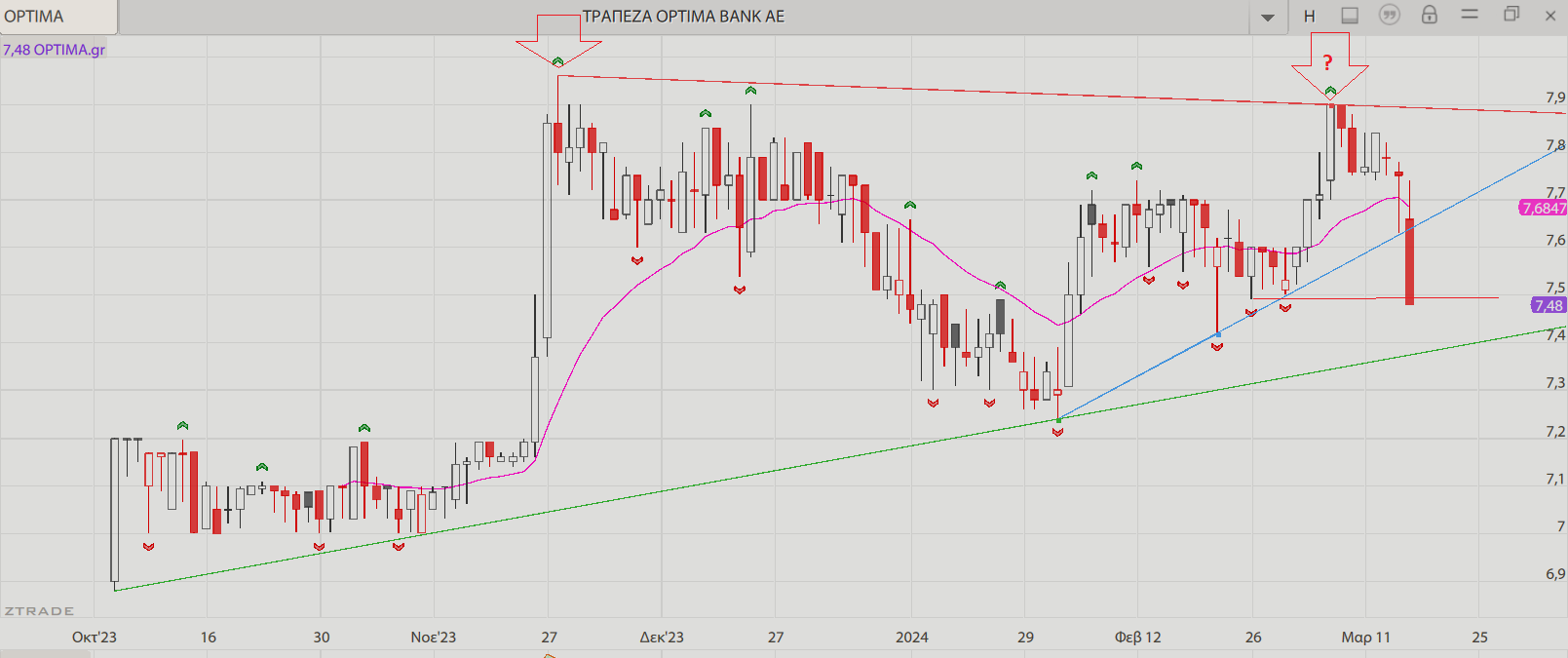Click the Οκτ'23 date axis label
Viewport: 1568px width, 658px height.
click(x=95, y=638)
